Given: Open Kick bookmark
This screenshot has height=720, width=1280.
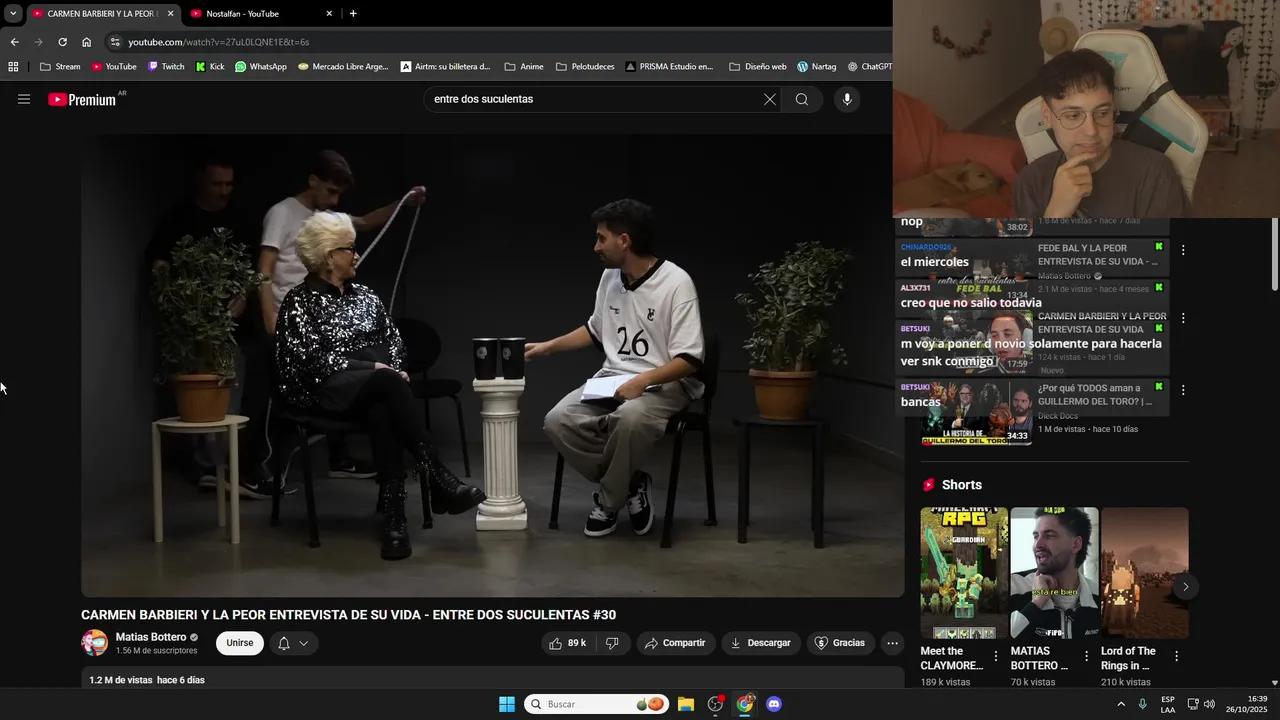Looking at the screenshot, I should 210,67.
